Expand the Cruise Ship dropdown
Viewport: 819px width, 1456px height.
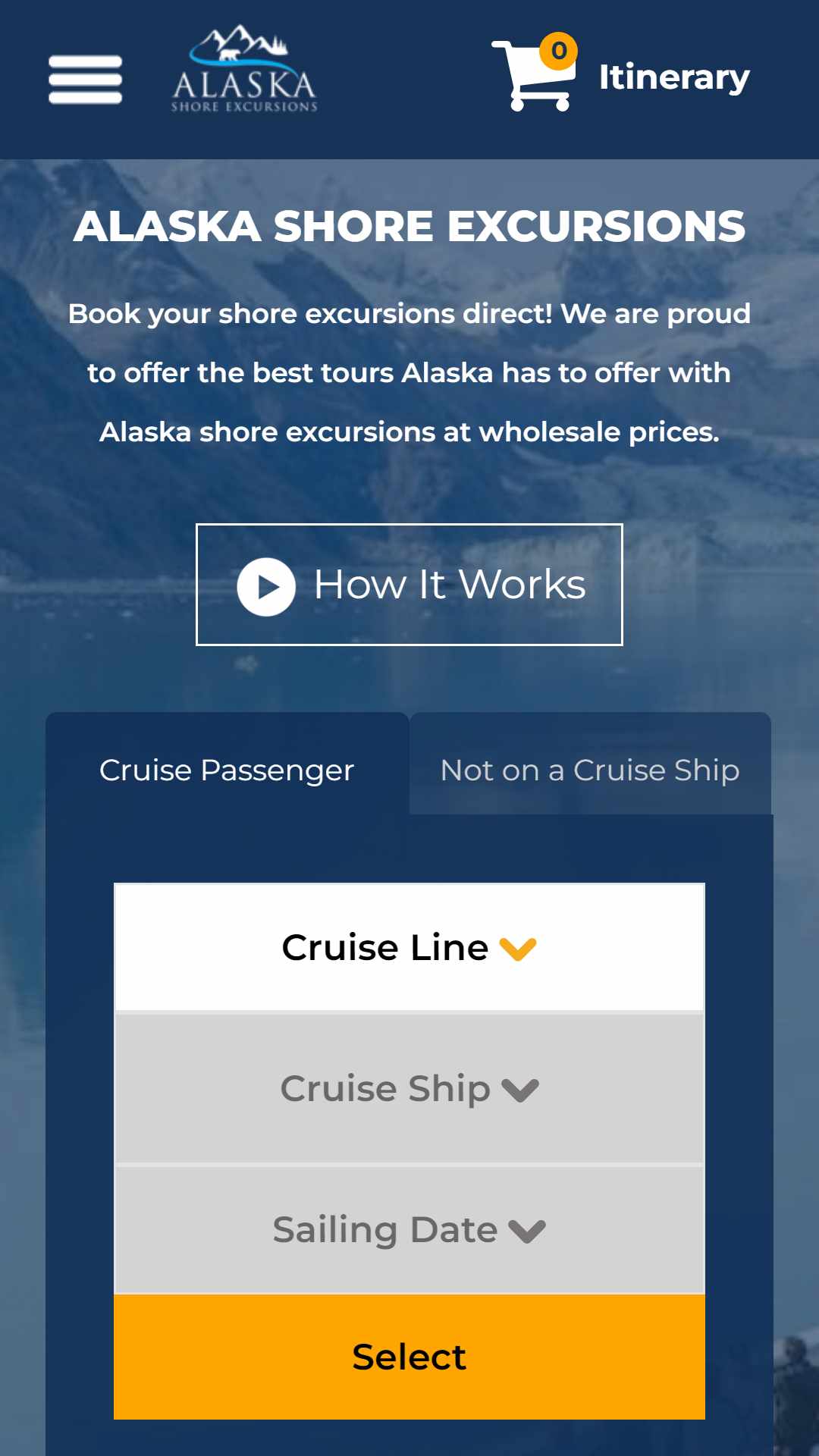coord(409,1088)
